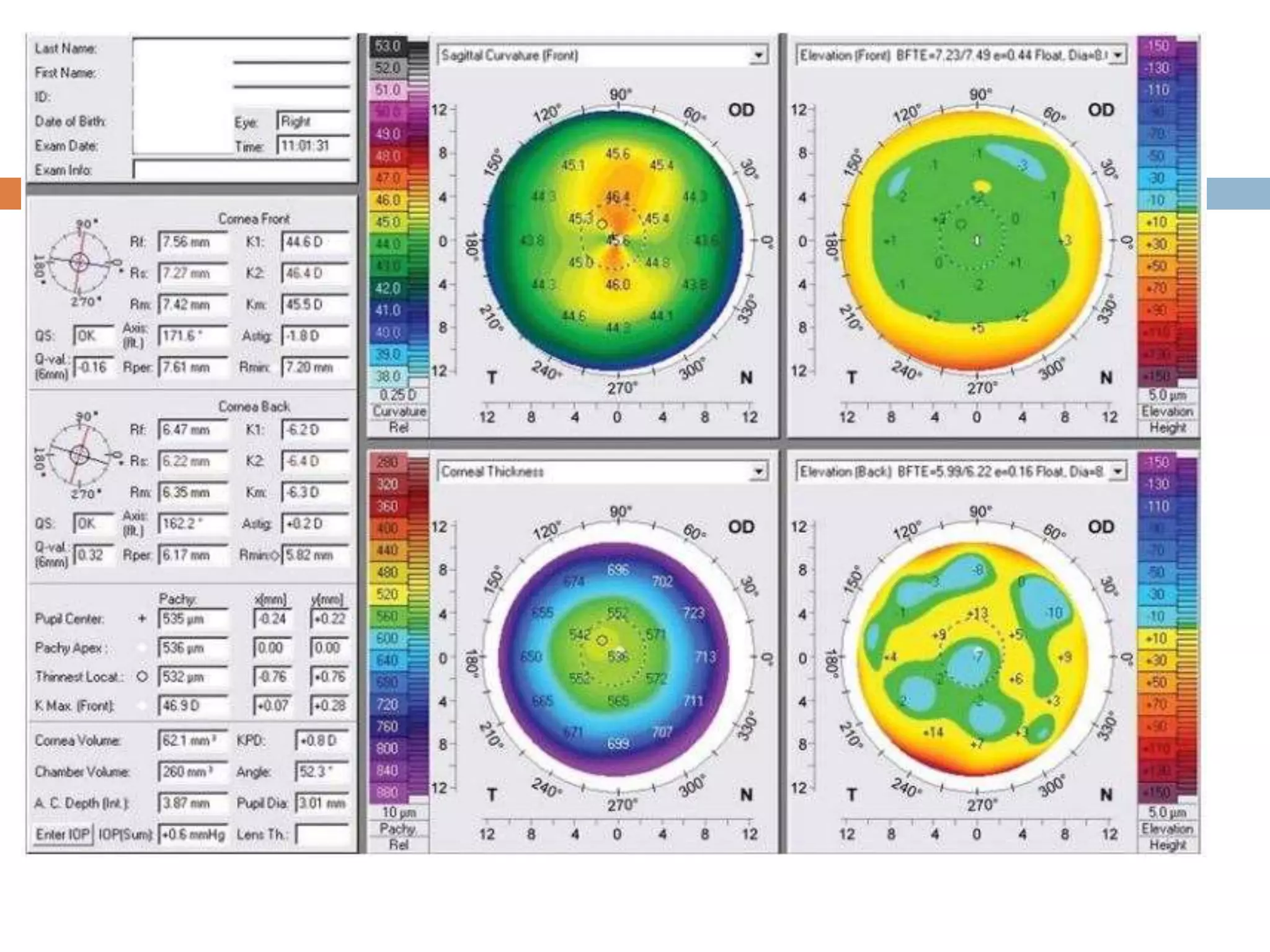Screen dimensions: 1270x952
Task: Click the Eye field showing Right
Action: [313, 121]
